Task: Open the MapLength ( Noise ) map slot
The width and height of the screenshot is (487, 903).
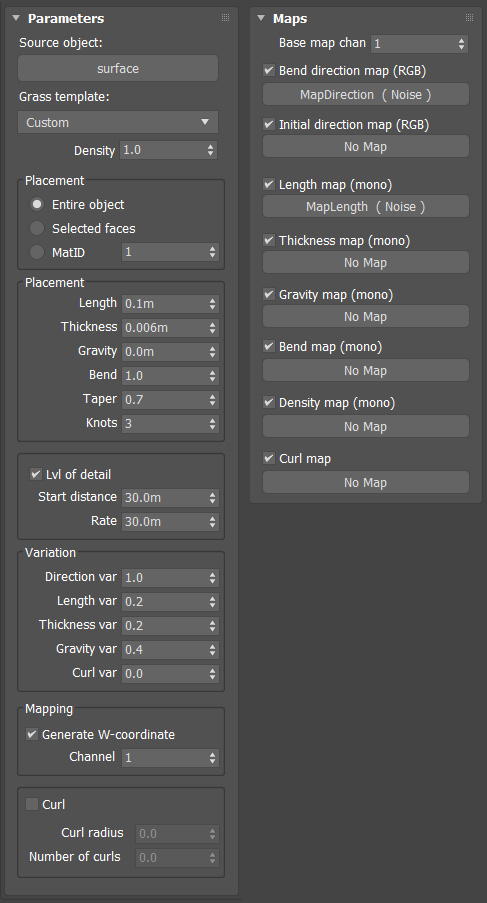Action: [x=366, y=207]
